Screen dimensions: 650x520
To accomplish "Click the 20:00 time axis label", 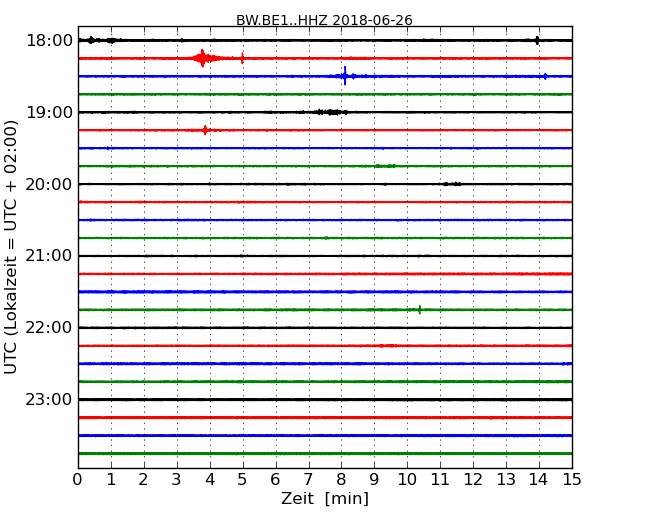I will tap(49, 184).
